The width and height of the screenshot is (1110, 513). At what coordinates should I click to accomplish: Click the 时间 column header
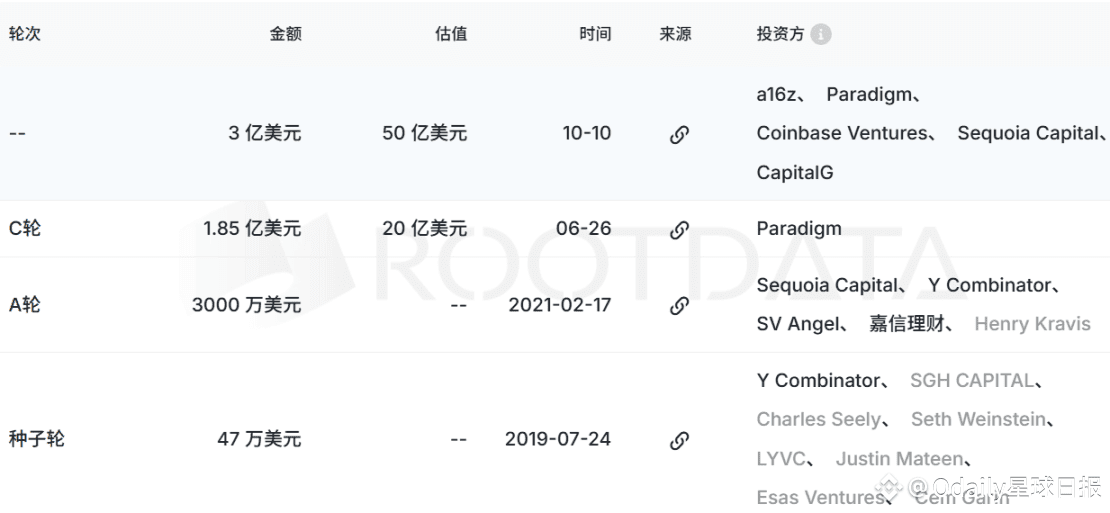[x=595, y=34]
